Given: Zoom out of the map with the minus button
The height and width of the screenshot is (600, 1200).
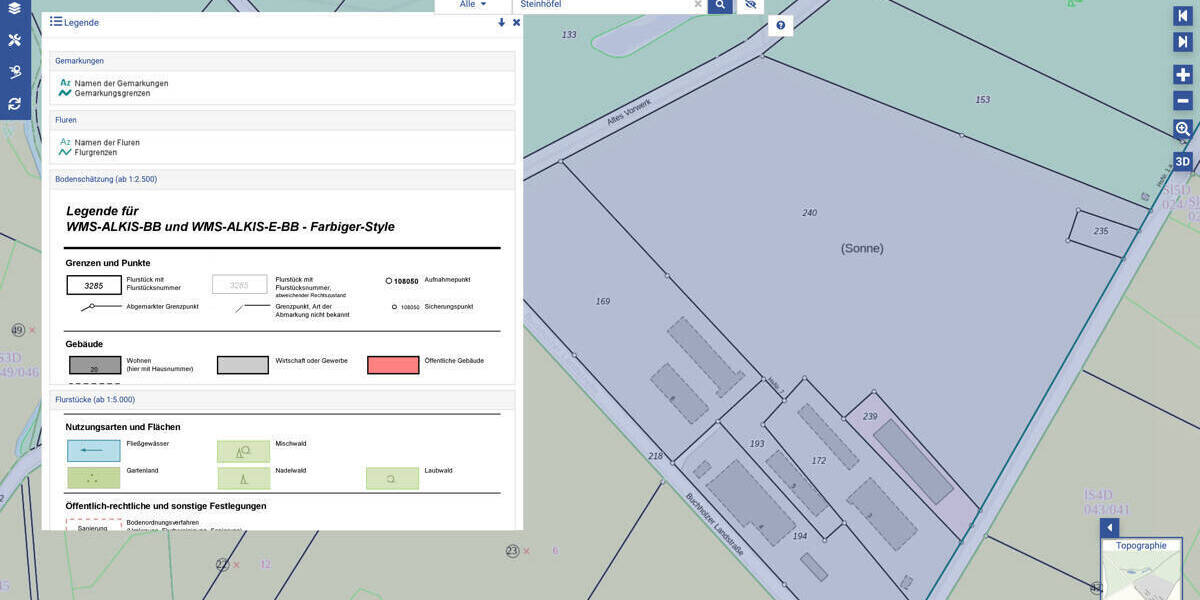Looking at the screenshot, I should (1183, 101).
